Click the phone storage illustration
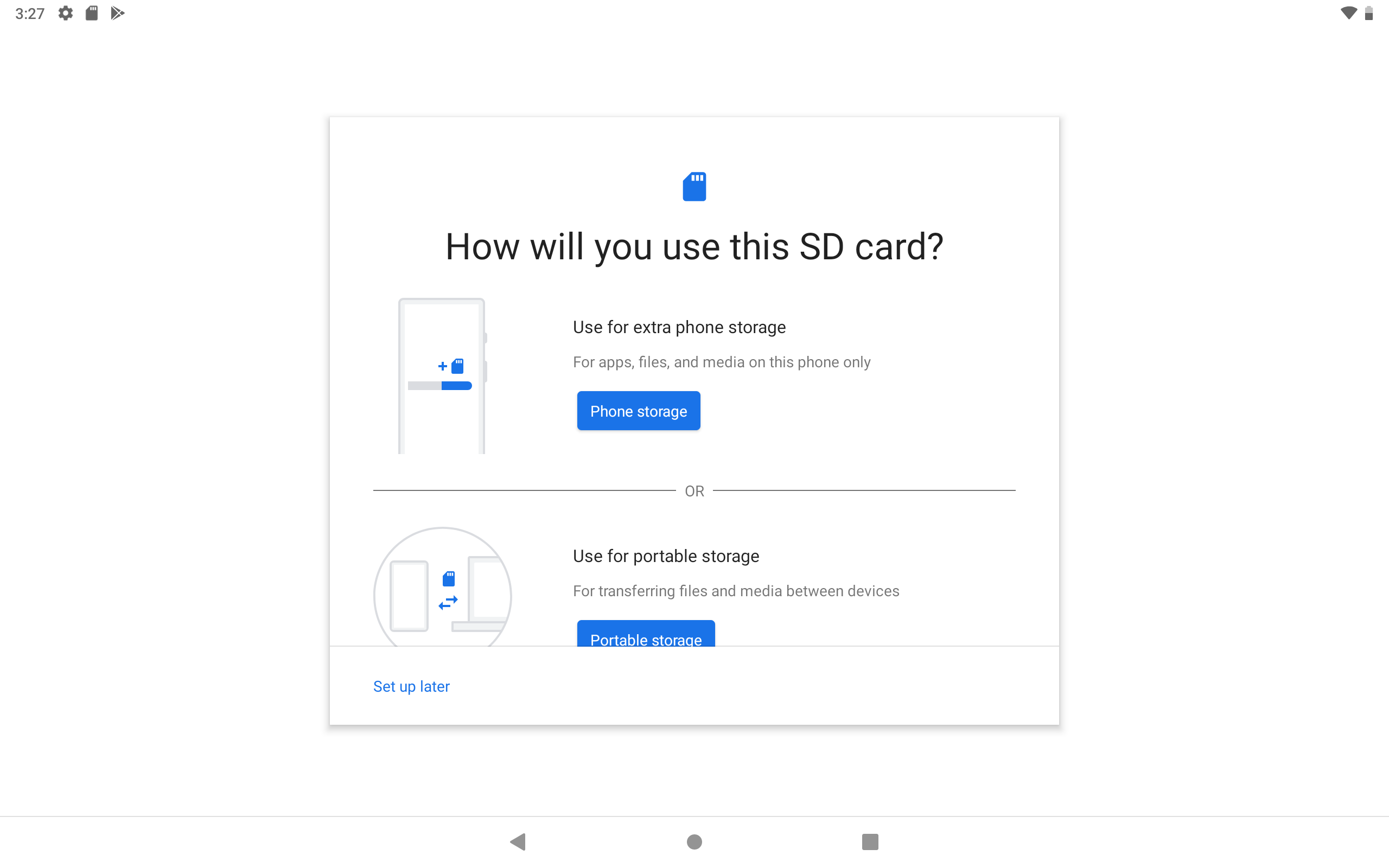 [x=442, y=376]
